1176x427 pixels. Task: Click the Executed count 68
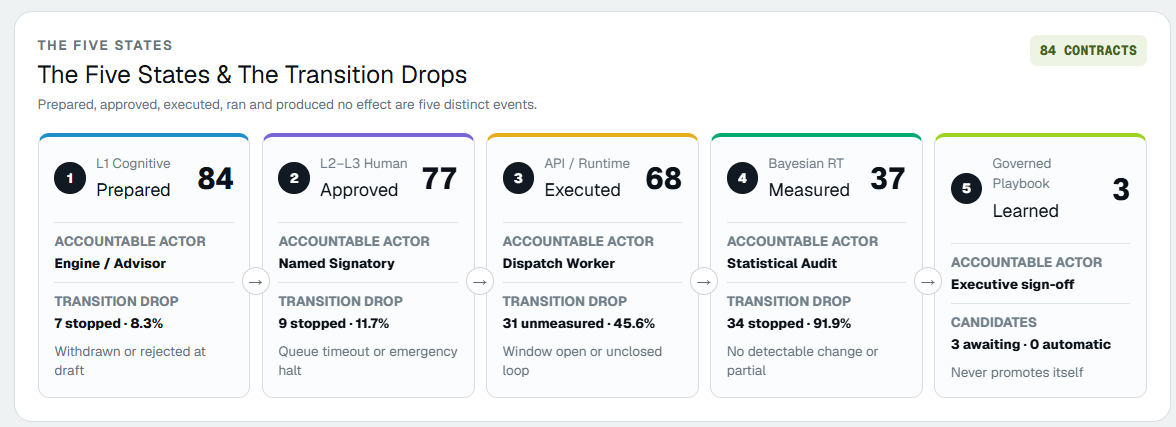(664, 179)
